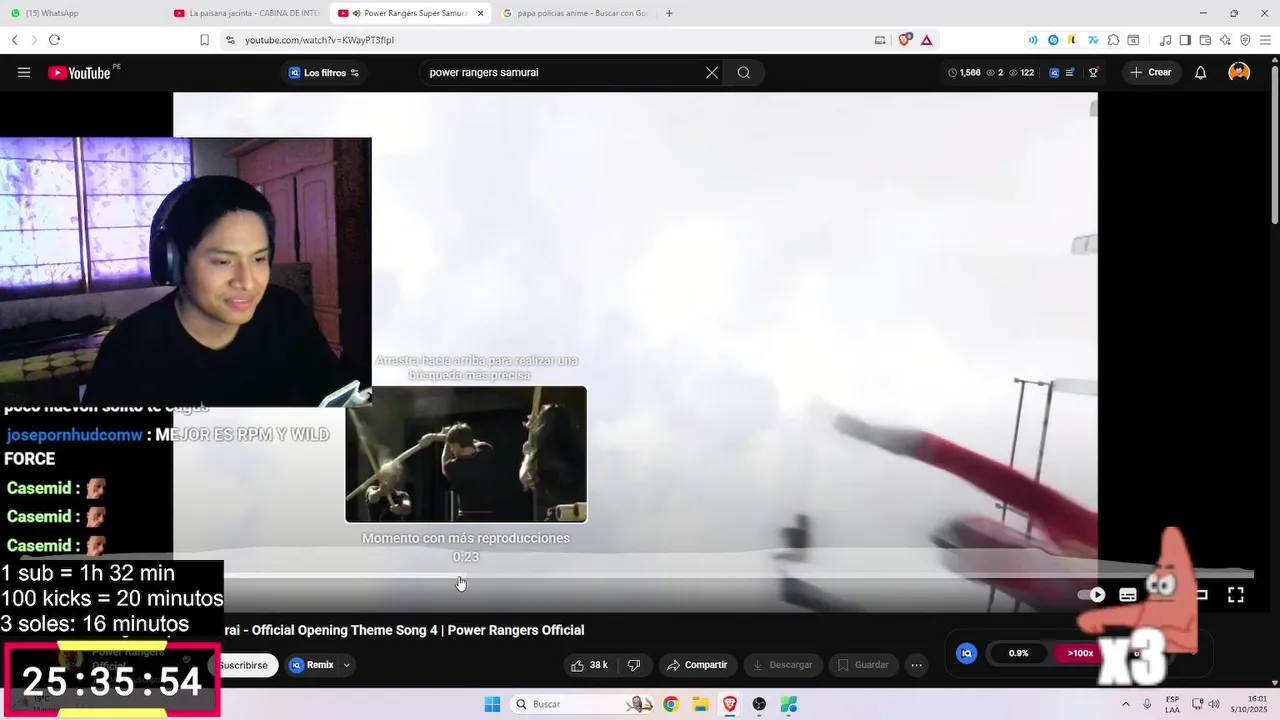Open the Brave Wallet icon
The width and height of the screenshot is (1280, 720).
coord(1205,40)
